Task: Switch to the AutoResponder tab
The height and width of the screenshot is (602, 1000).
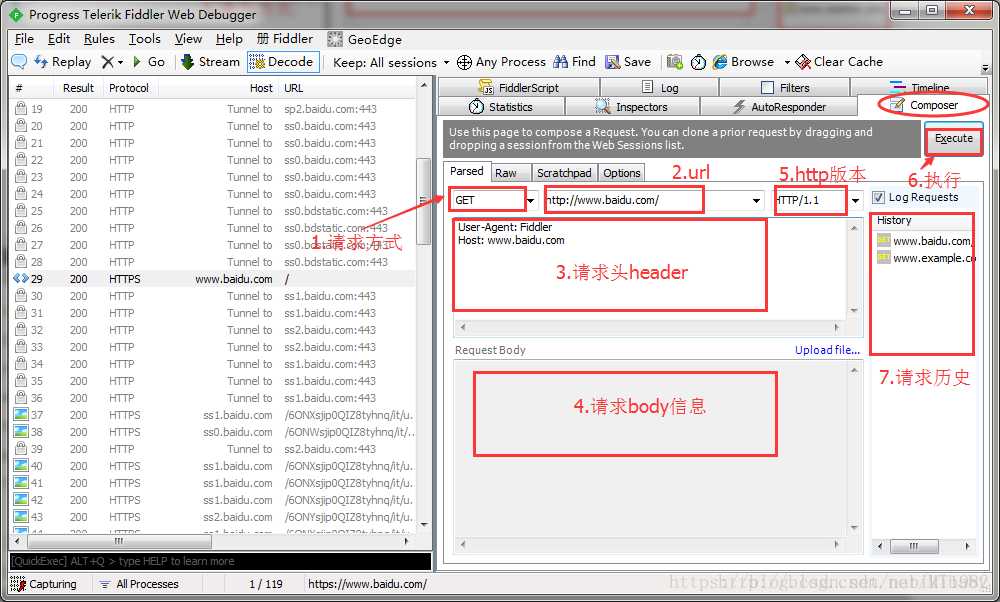Action: coord(779,106)
